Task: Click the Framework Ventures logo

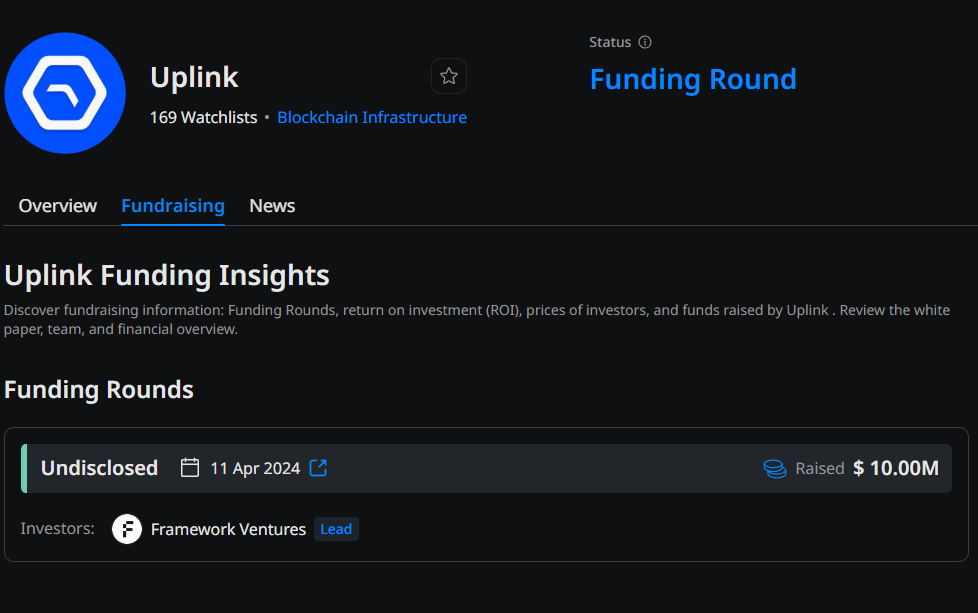Action: coord(127,529)
